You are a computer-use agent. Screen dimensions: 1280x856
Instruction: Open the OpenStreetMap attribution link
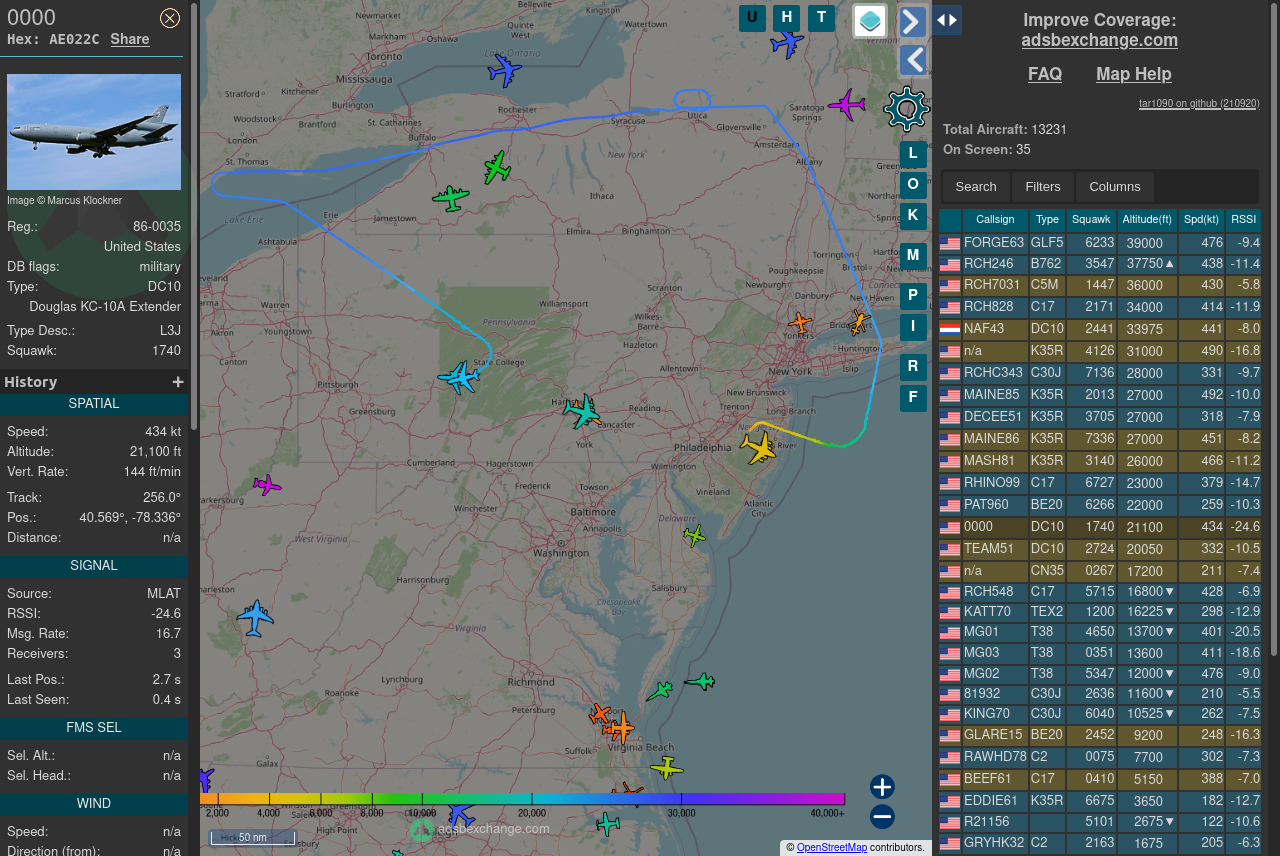[x=832, y=848]
